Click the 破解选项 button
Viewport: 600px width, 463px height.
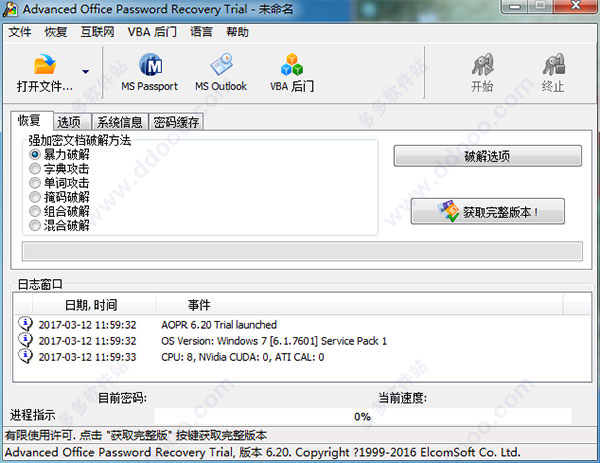click(488, 156)
